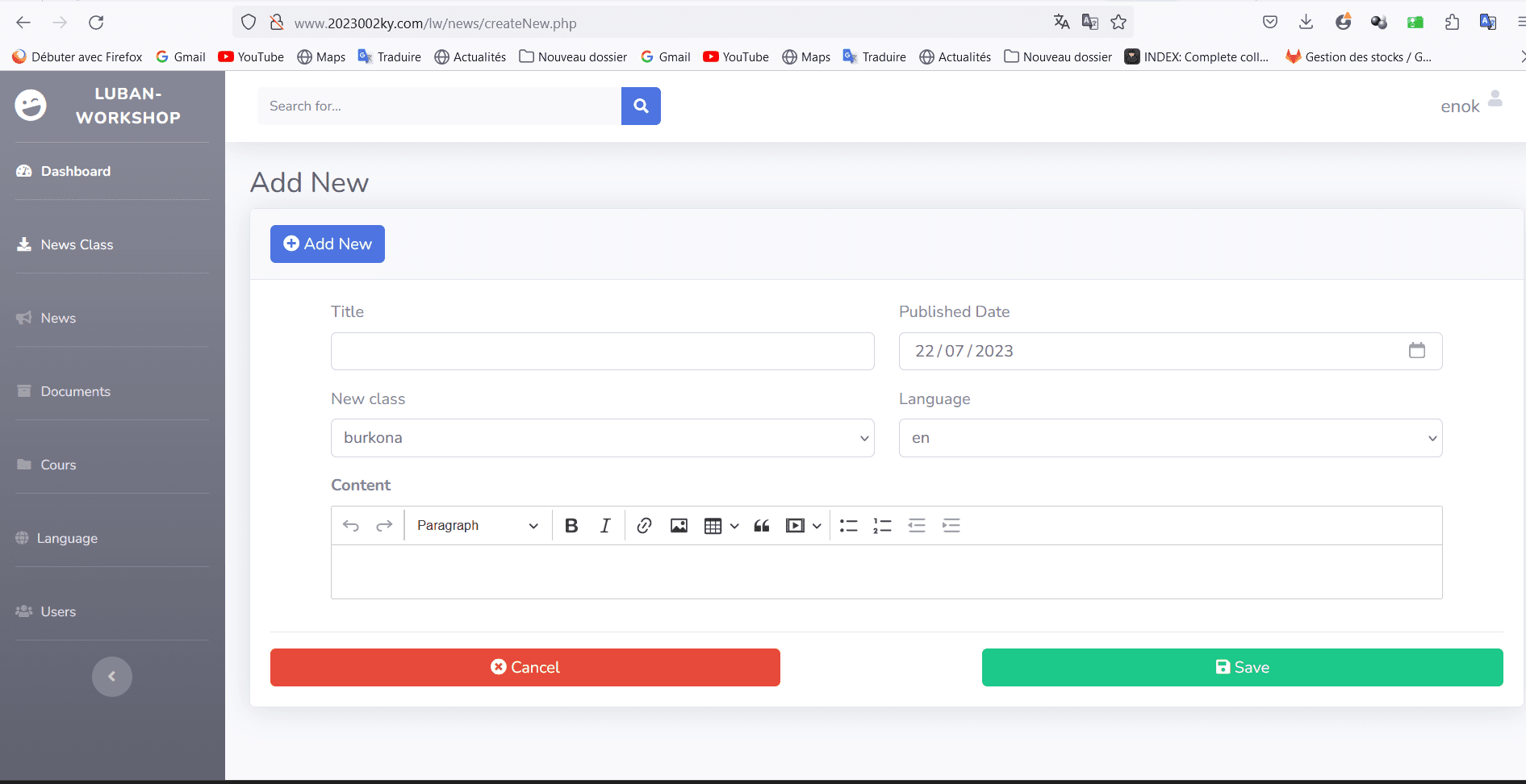The image size is (1526, 784).
Task: Expand the Language dropdown set to en
Action: coord(1170,438)
